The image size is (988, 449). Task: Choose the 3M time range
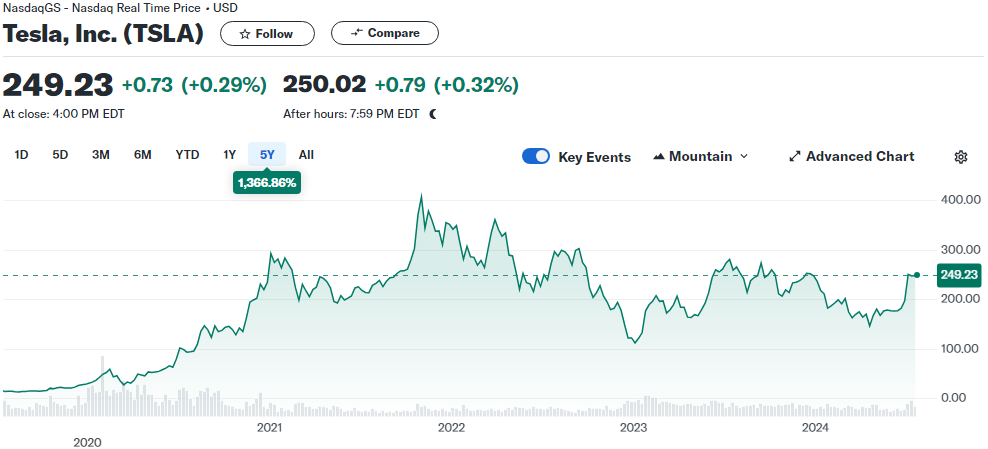coord(101,155)
